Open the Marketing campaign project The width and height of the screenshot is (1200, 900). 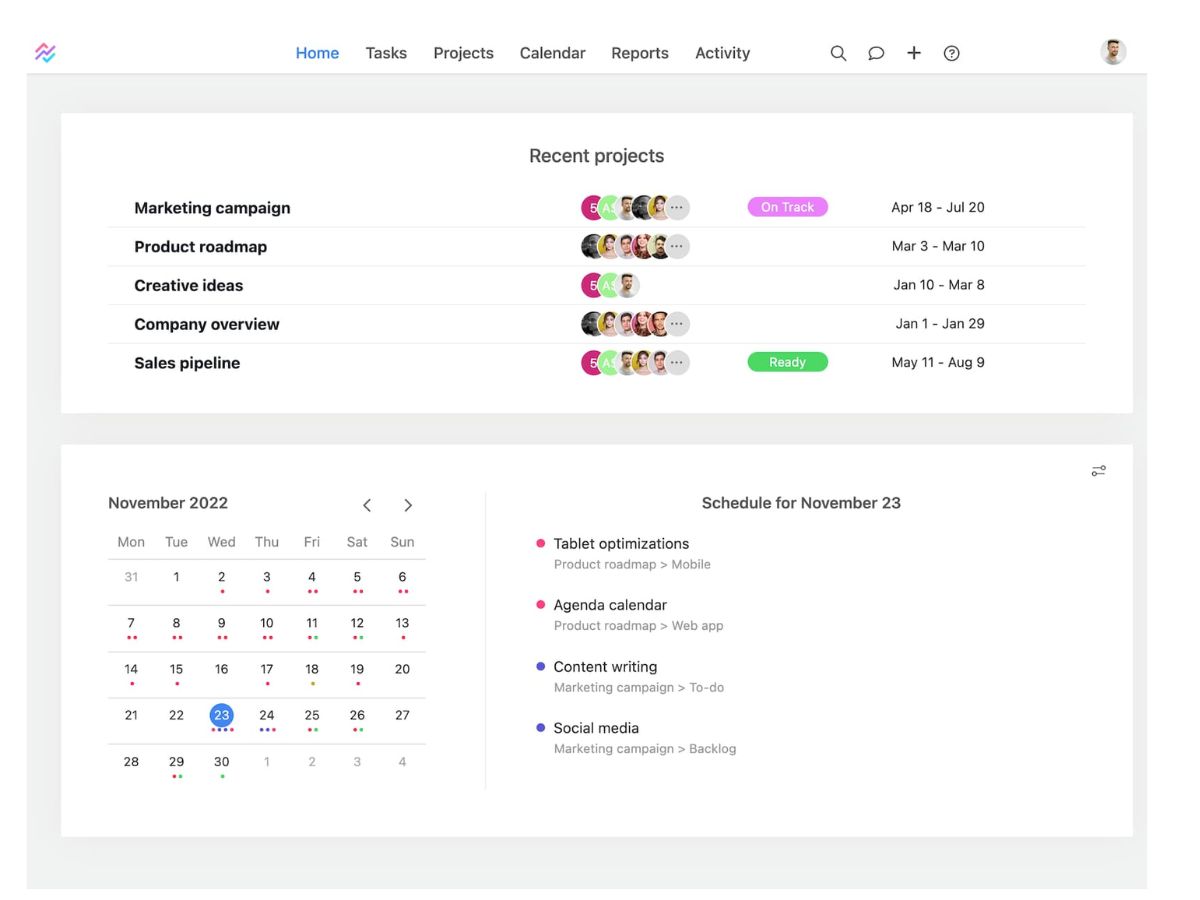212,208
